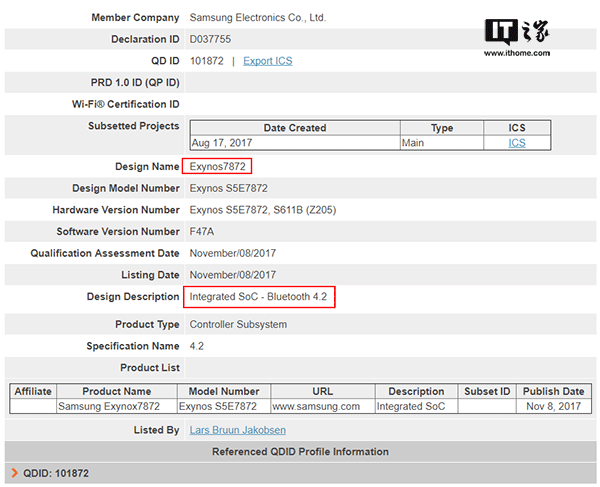
Task: Select the Date Created column header
Action: coord(295,128)
